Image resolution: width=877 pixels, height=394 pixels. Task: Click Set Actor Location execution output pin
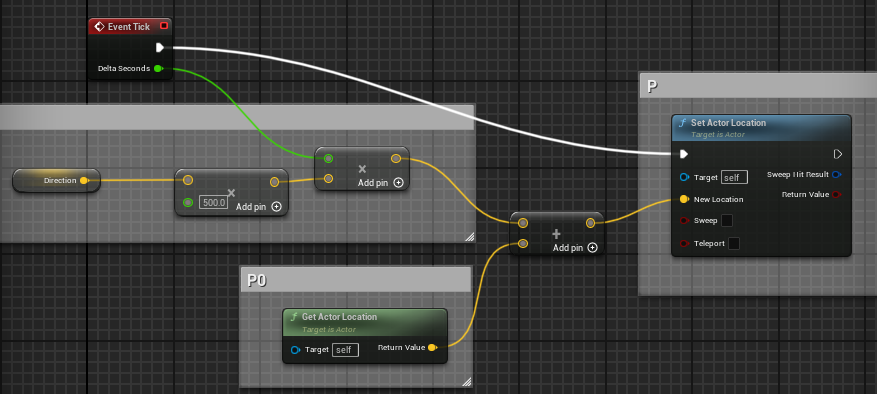coord(837,153)
